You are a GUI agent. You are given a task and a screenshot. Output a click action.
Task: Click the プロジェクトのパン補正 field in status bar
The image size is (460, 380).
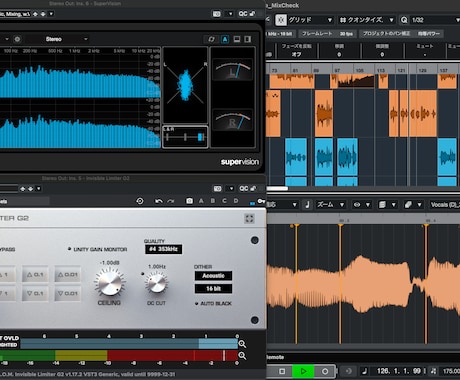[x=401, y=34]
